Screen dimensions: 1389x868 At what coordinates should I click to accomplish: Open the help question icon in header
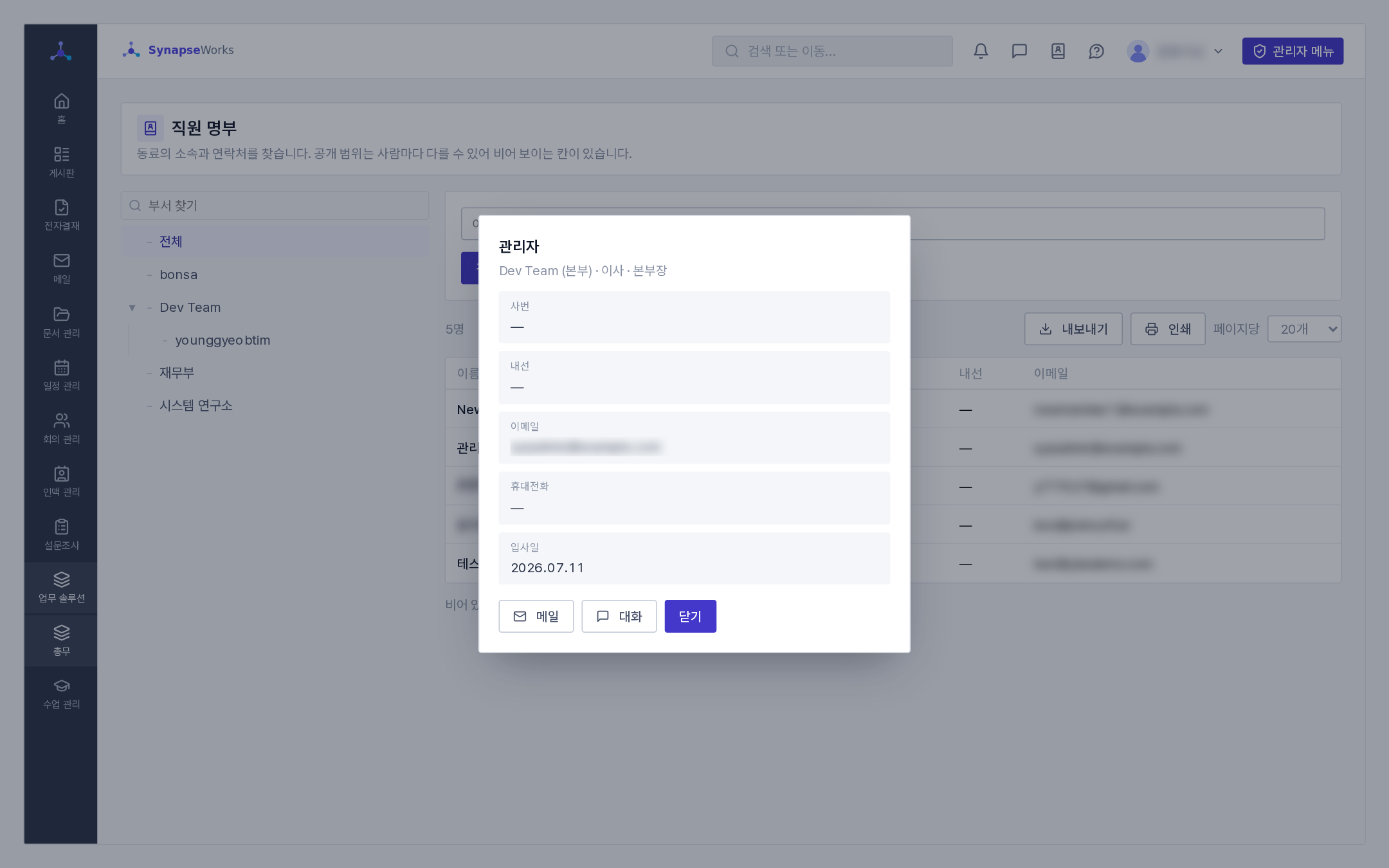coord(1096,51)
